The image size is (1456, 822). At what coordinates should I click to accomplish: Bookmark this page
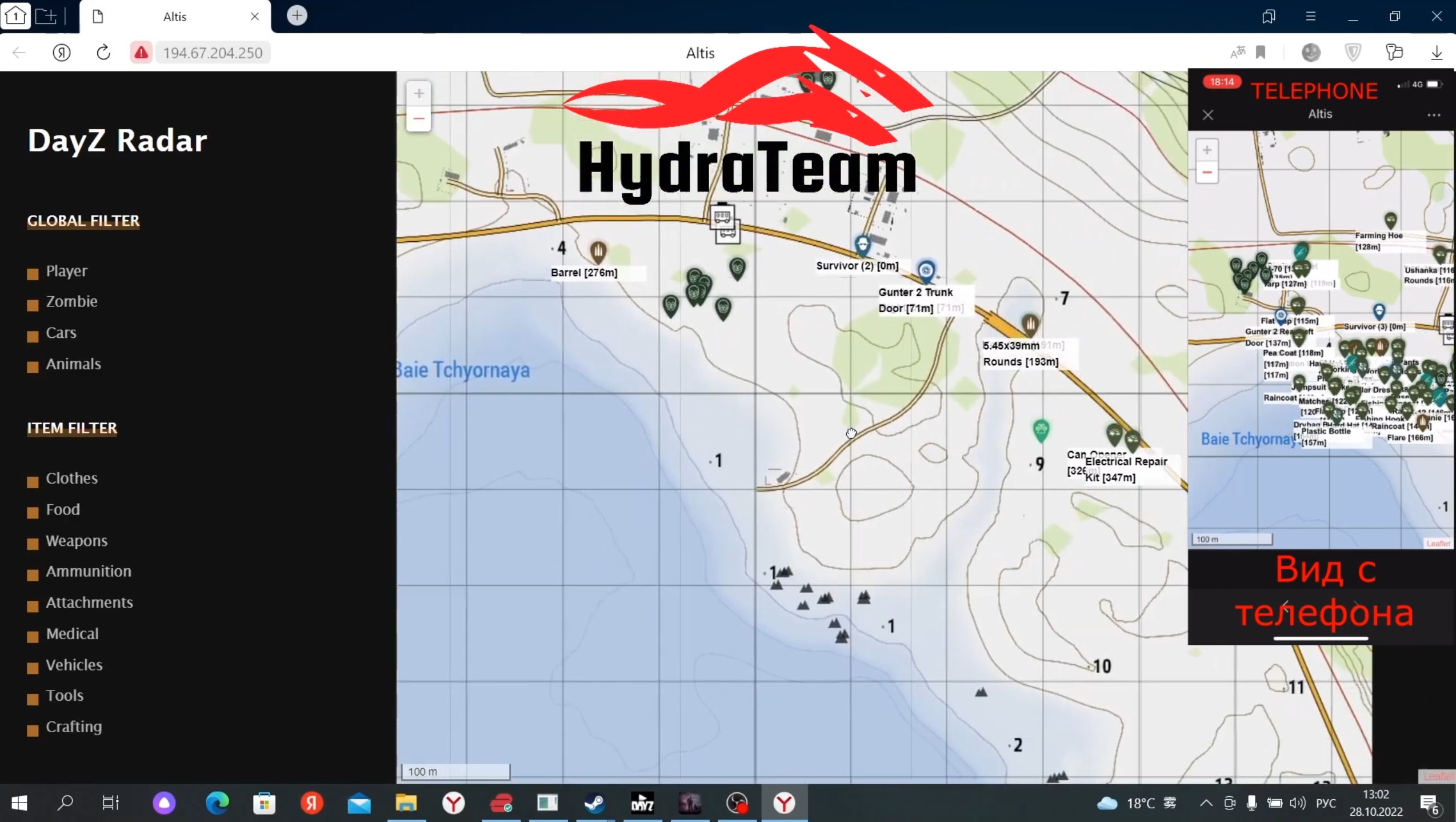pyautogui.click(x=1261, y=53)
